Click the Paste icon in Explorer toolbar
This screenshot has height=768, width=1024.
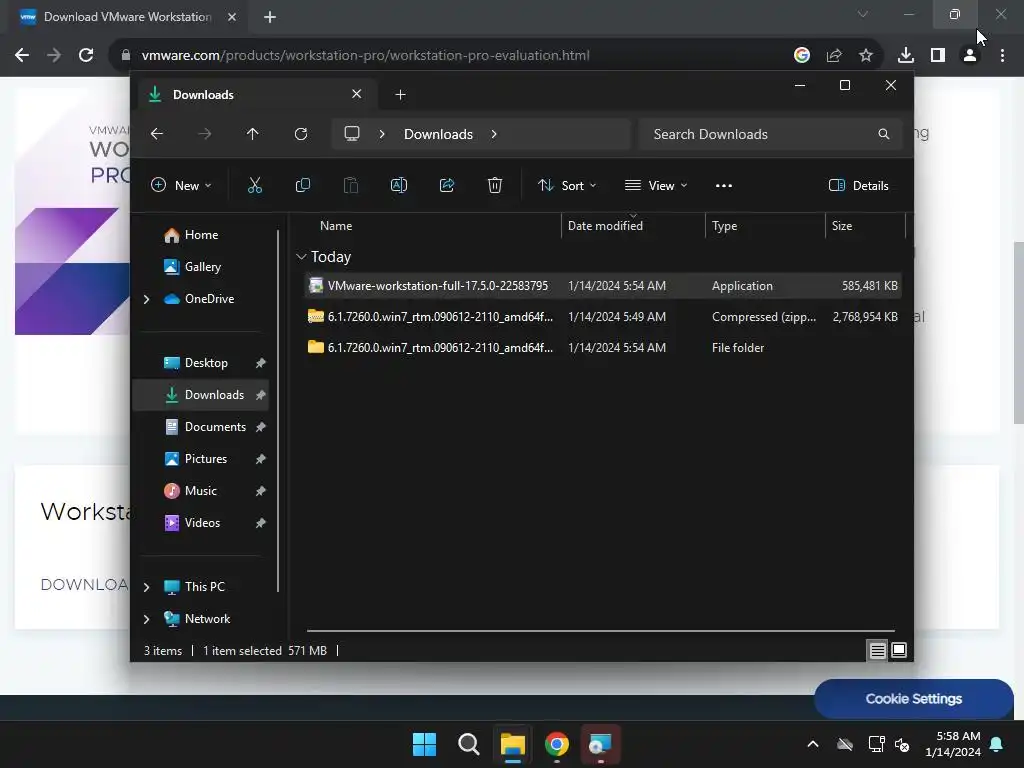tap(351, 185)
